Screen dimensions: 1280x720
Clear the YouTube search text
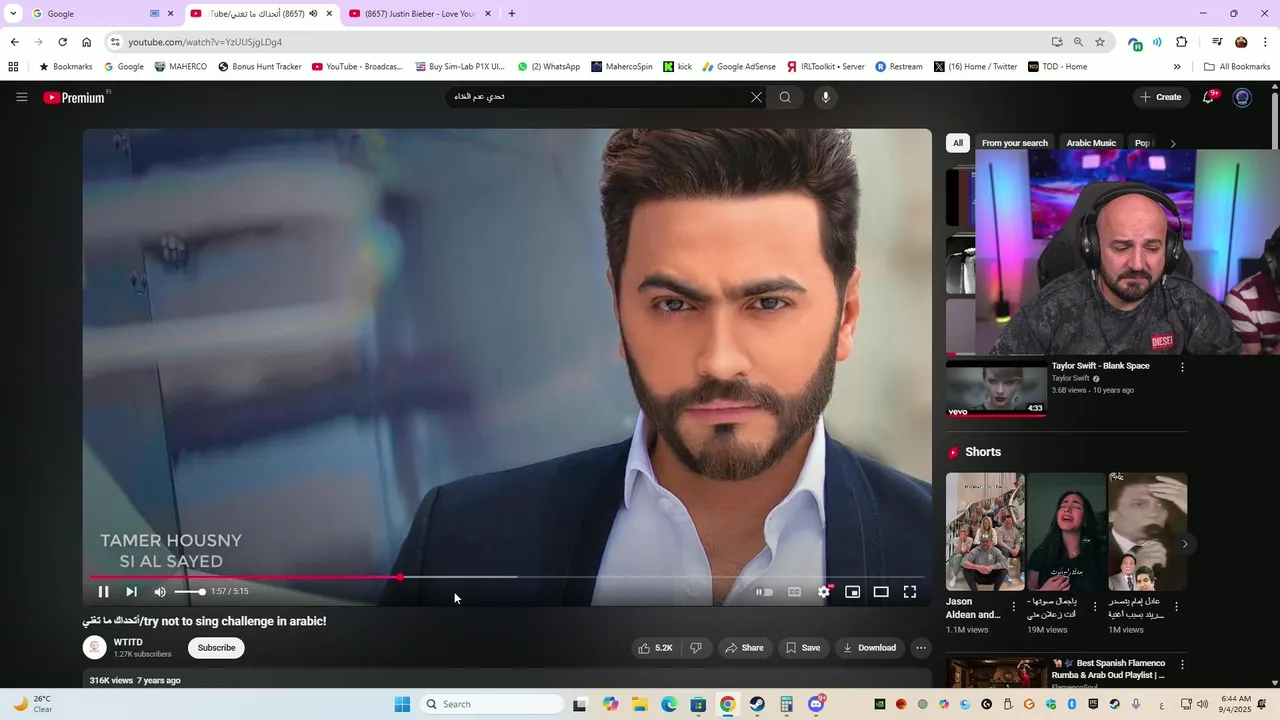coord(756,97)
